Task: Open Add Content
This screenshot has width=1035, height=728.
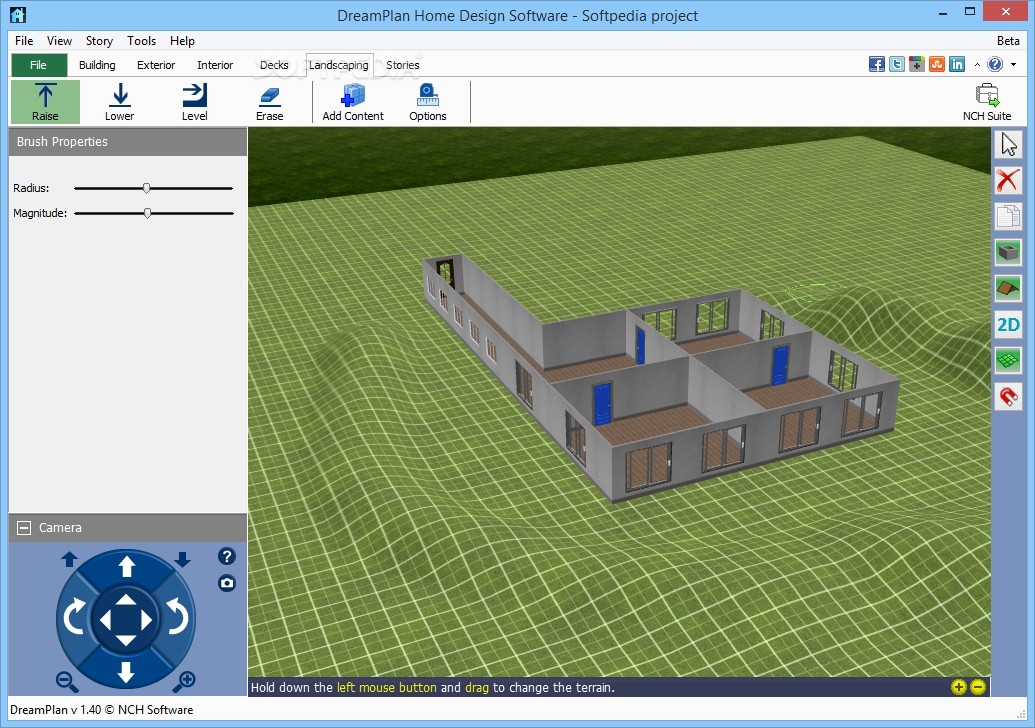Action: click(352, 102)
